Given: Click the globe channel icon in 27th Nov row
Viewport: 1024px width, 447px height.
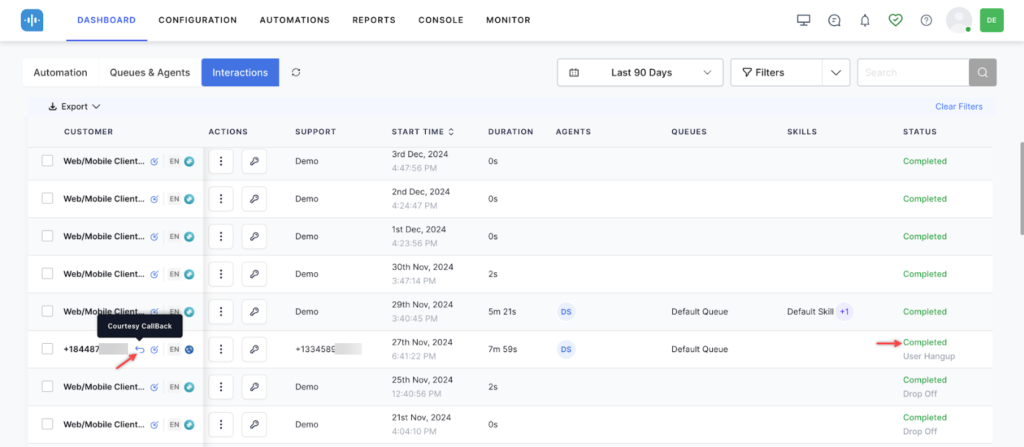Looking at the screenshot, I should point(189,350).
